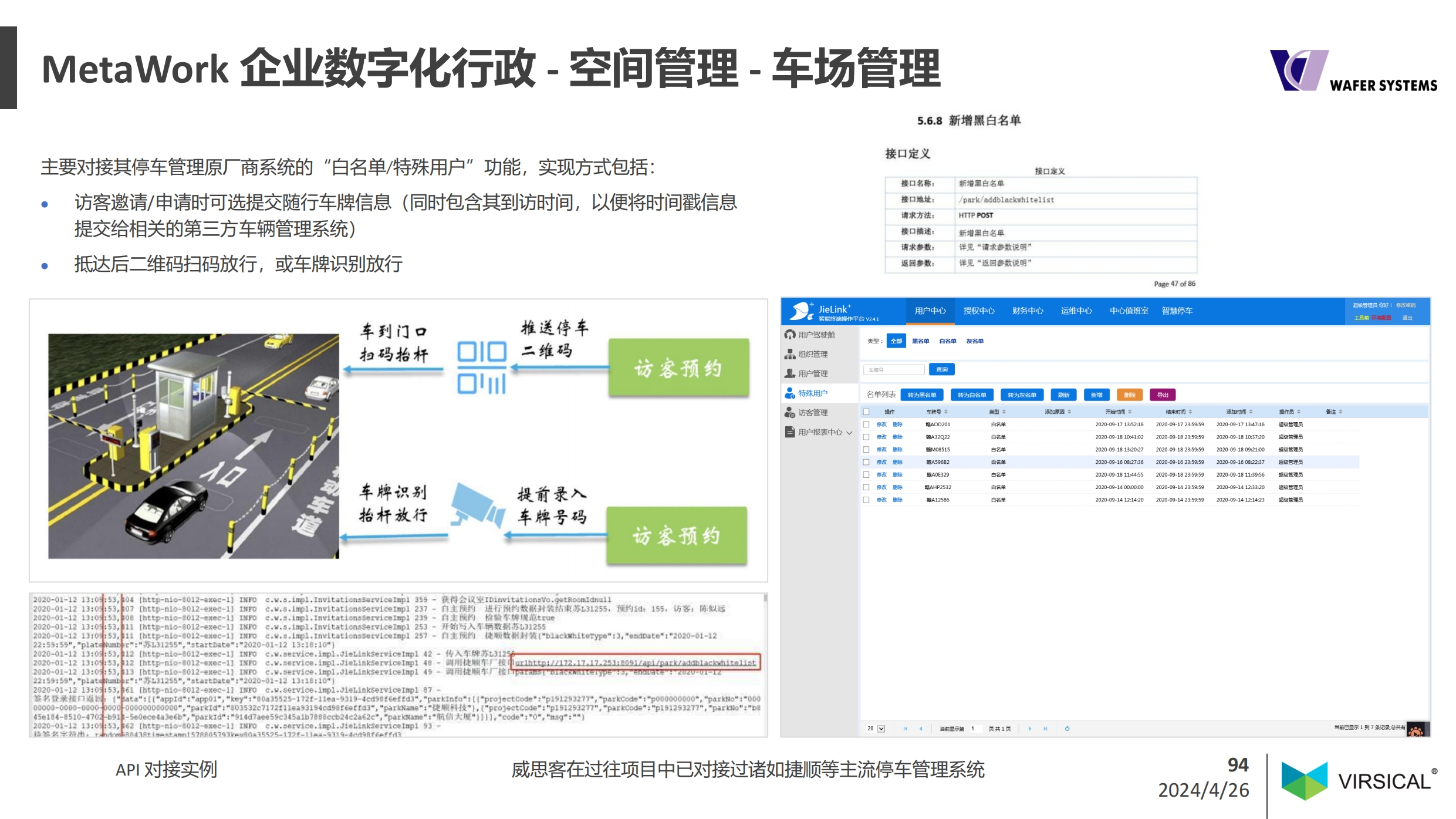Switch to the 授权中心 tab
This screenshot has height=819, width=1456.
979,311
